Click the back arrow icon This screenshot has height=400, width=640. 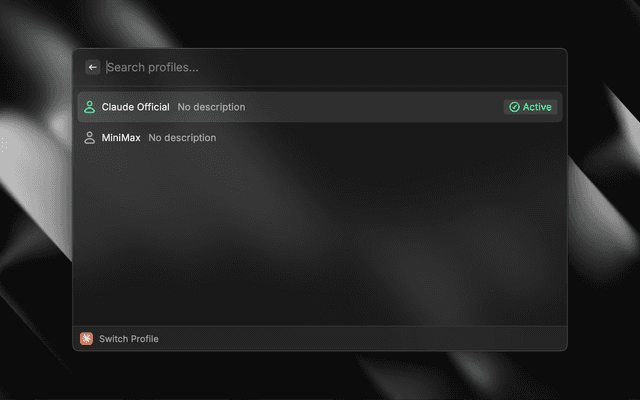[x=93, y=67]
